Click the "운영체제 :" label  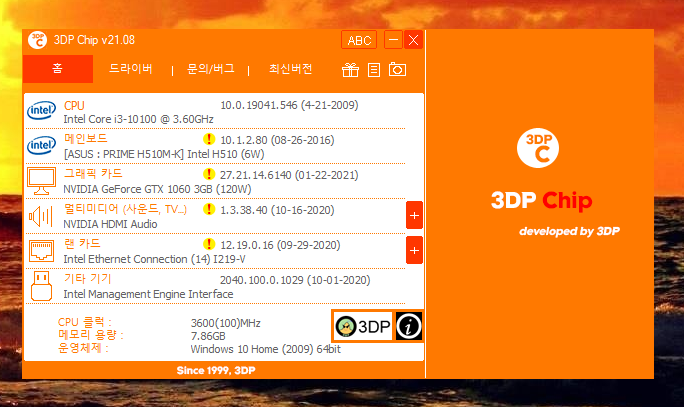point(83,348)
